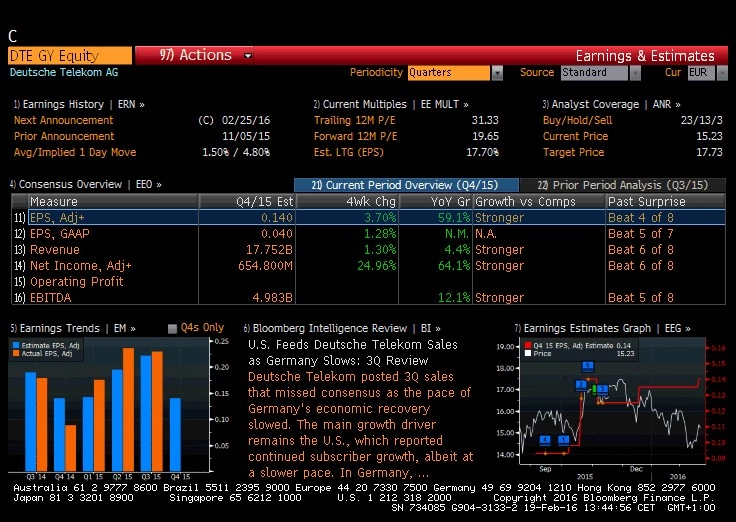This screenshot has height=522, width=736.
Task: Click the Avg/Implied 1 Day Move value
Action: tap(236, 152)
